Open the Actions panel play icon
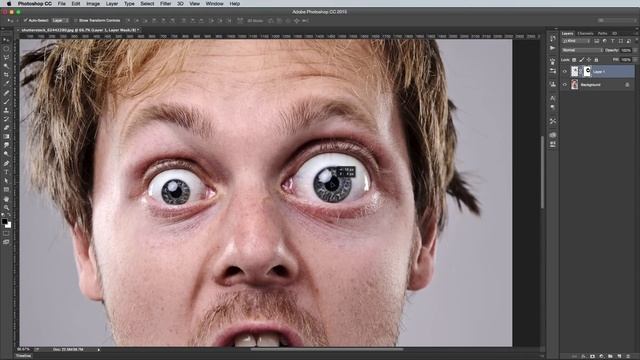The image size is (640, 360). coord(553,48)
